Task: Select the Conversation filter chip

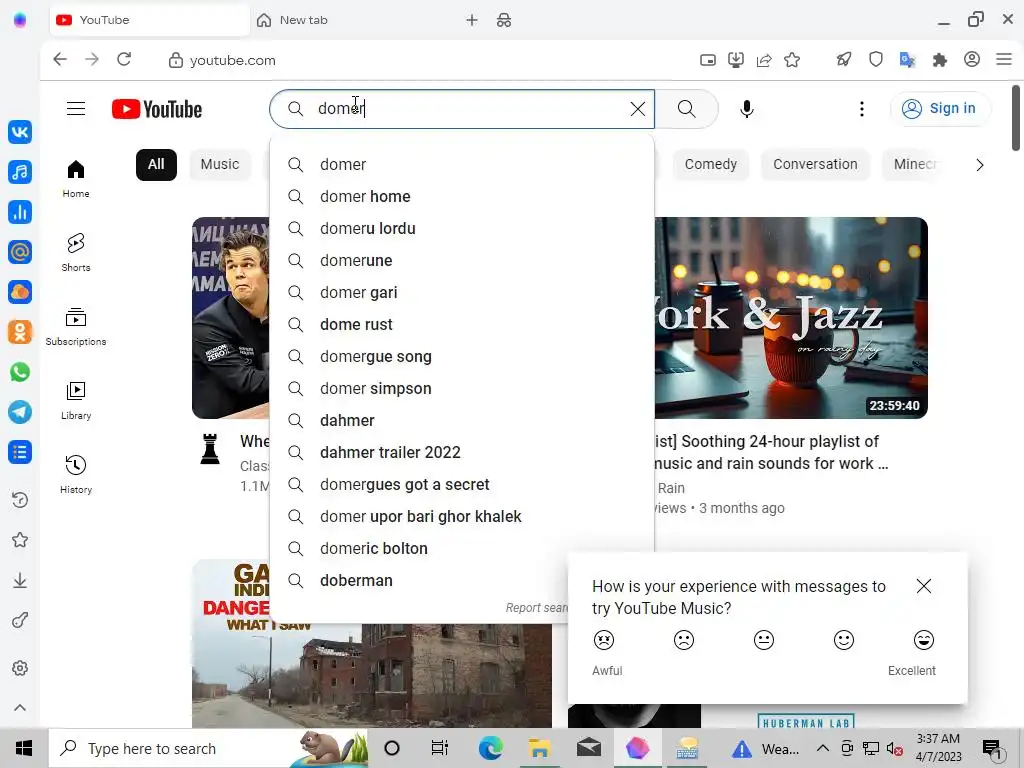Action: (815, 165)
